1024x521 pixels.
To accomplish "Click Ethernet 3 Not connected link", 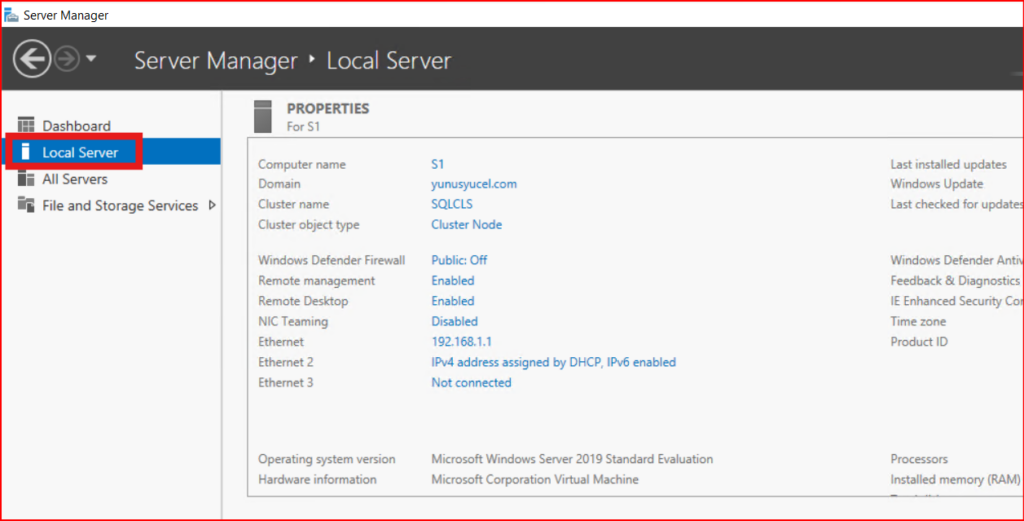I will (471, 383).
